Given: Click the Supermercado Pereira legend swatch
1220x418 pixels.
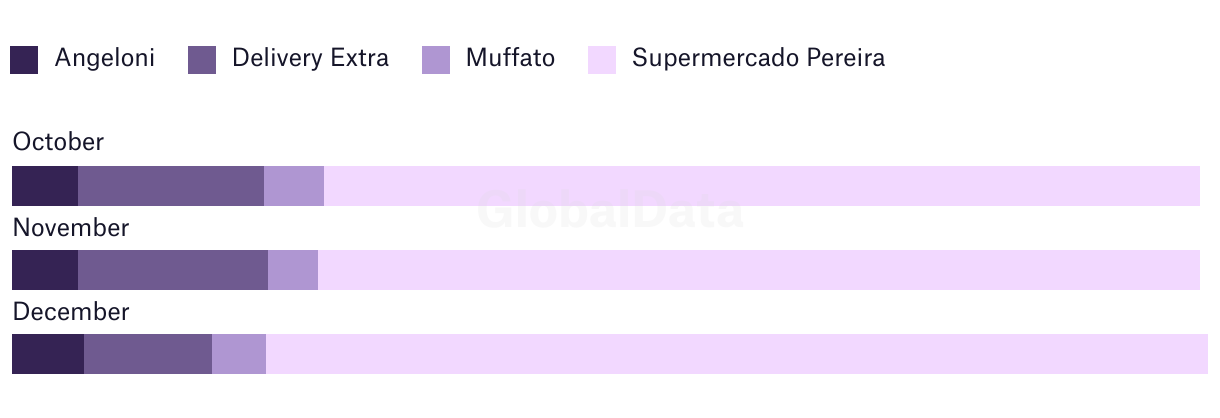Looking at the screenshot, I should (x=602, y=60).
